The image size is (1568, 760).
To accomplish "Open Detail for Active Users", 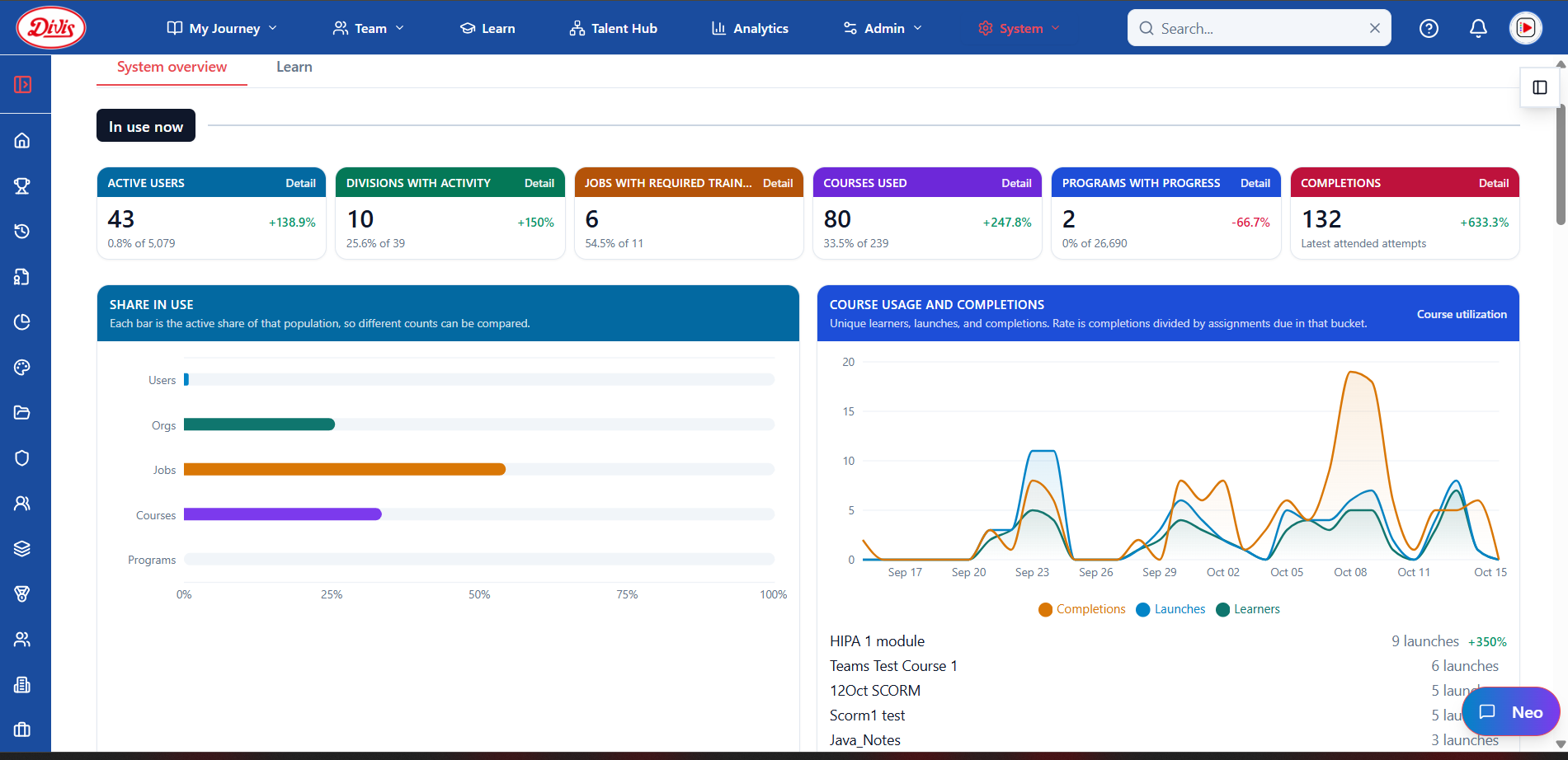I will click(x=300, y=183).
